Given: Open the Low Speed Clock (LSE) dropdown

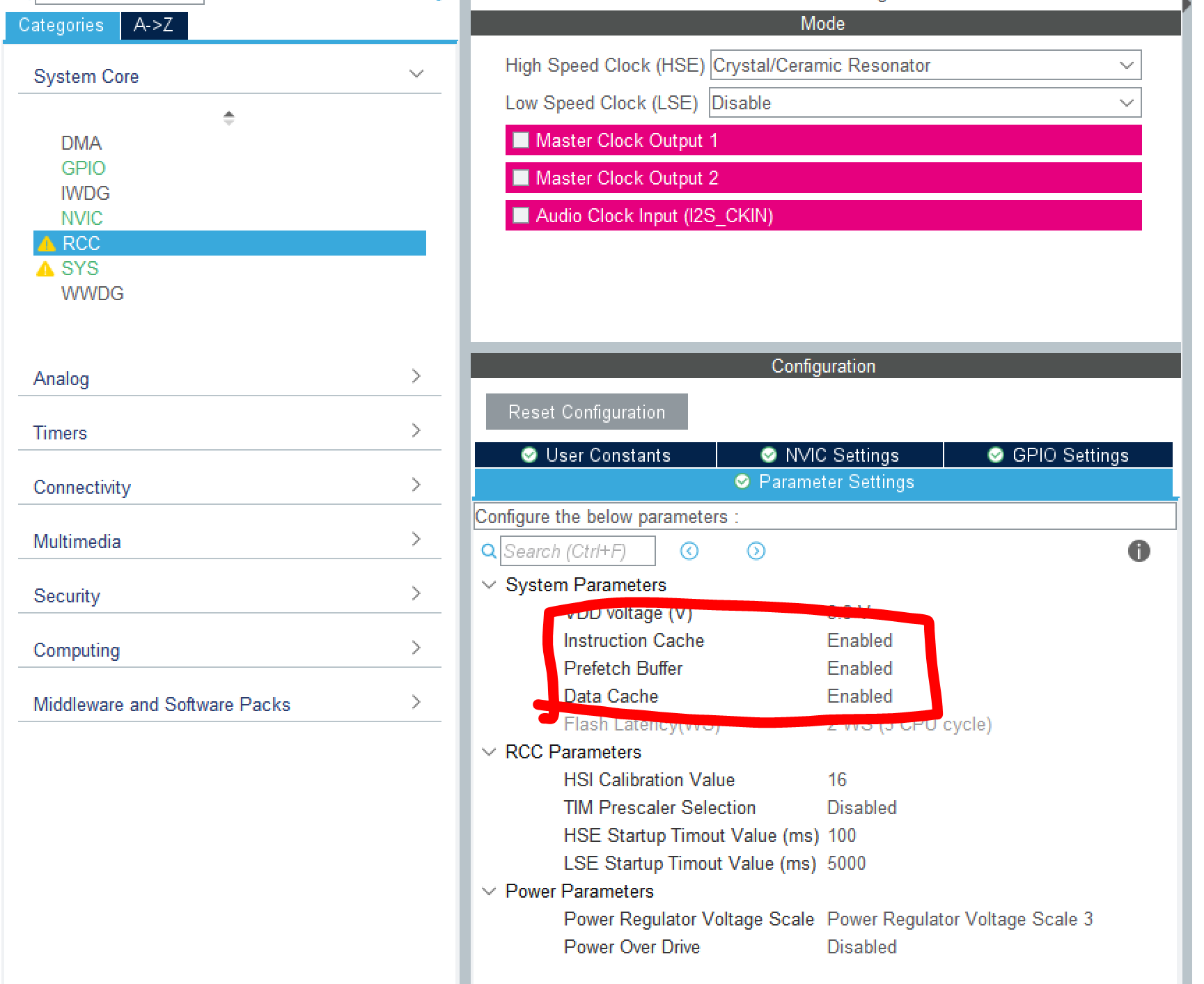Looking at the screenshot, I should [x=1126, y=102].
